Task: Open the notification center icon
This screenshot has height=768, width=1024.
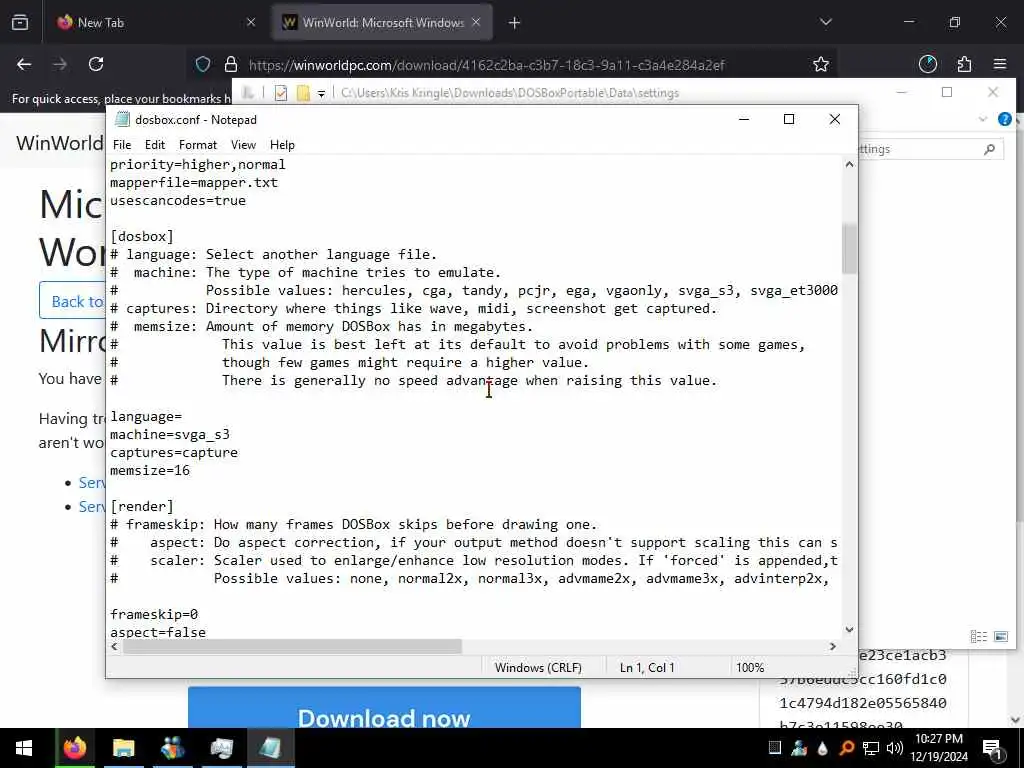Action: [992, 749]
